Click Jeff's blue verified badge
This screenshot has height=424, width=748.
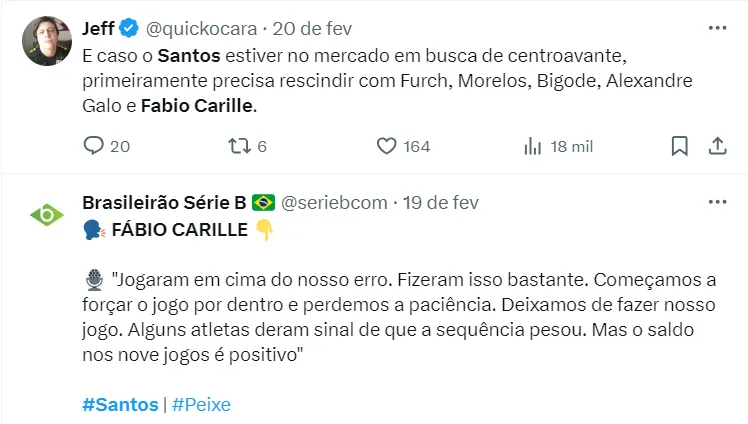(x=129, y=28)
